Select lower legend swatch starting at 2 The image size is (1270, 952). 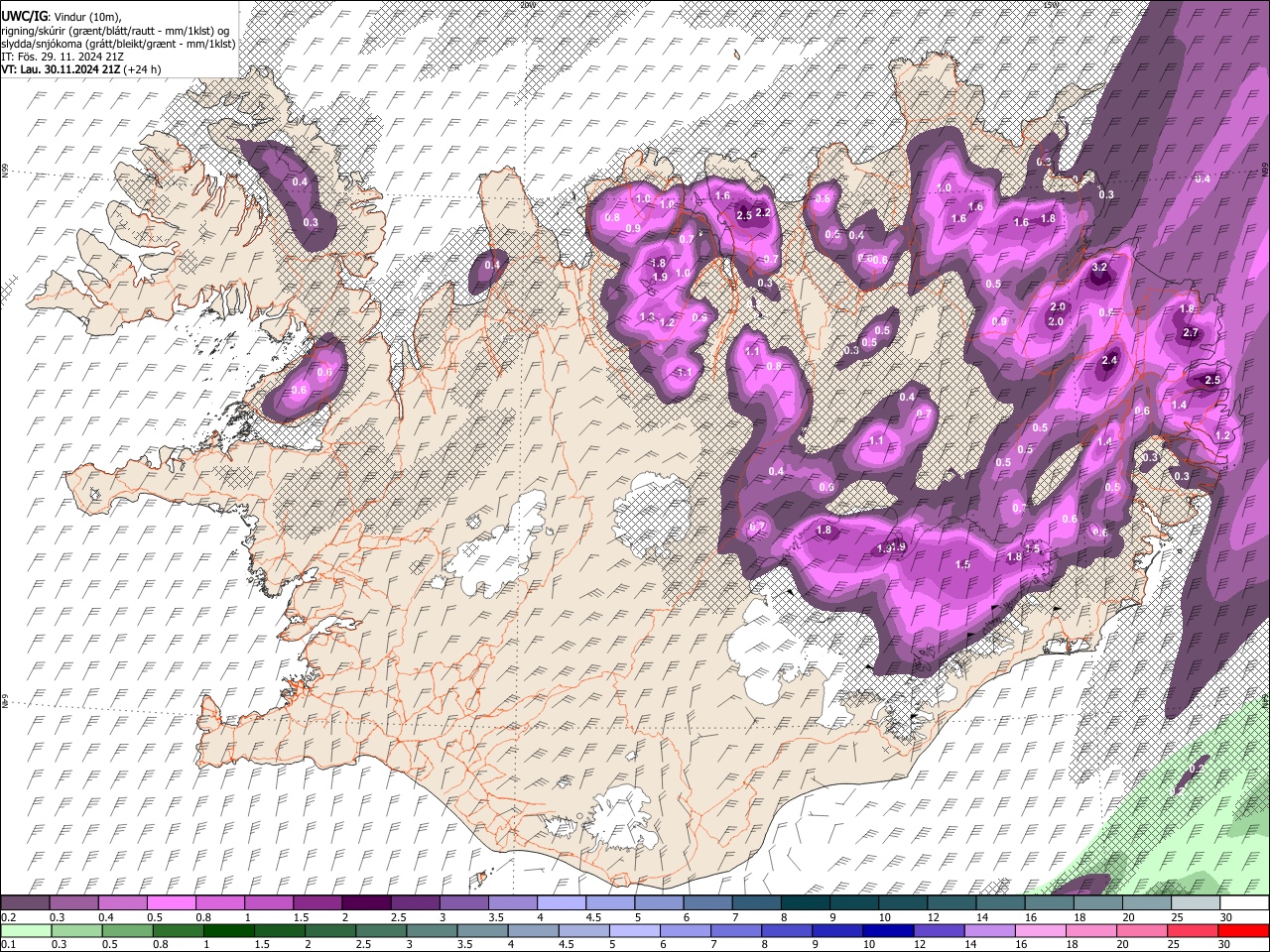pyautogui.click(x=330, y=930)
